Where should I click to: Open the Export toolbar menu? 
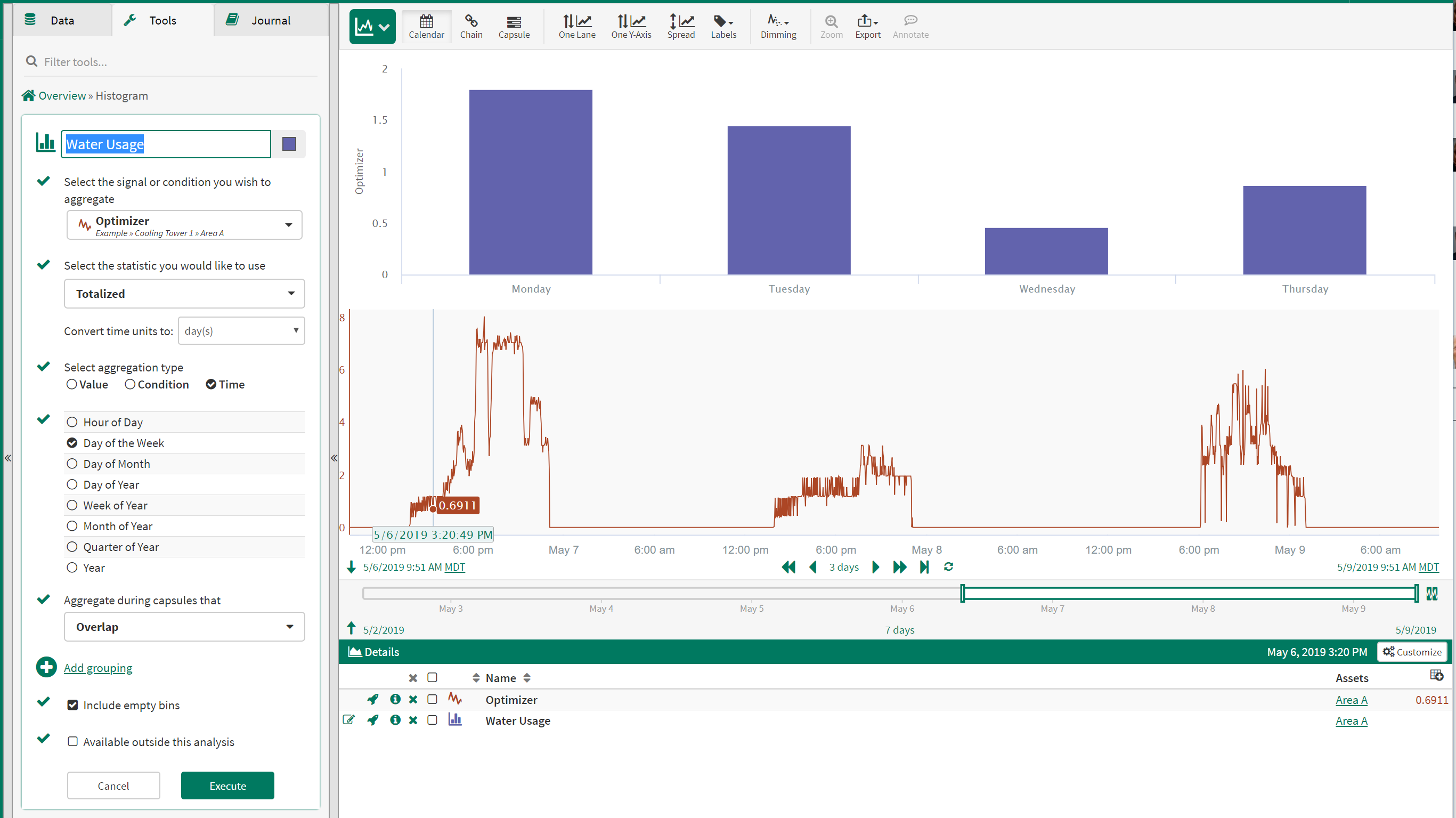click(867, 26)
